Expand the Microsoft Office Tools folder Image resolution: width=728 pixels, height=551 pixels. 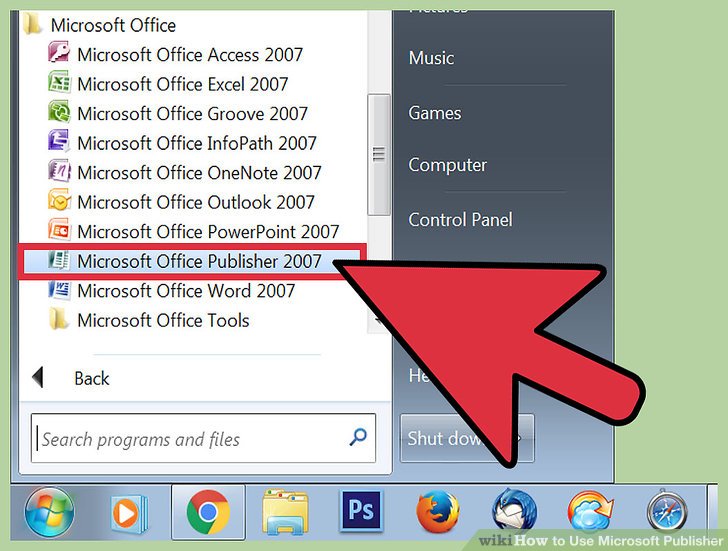[163, 320]
